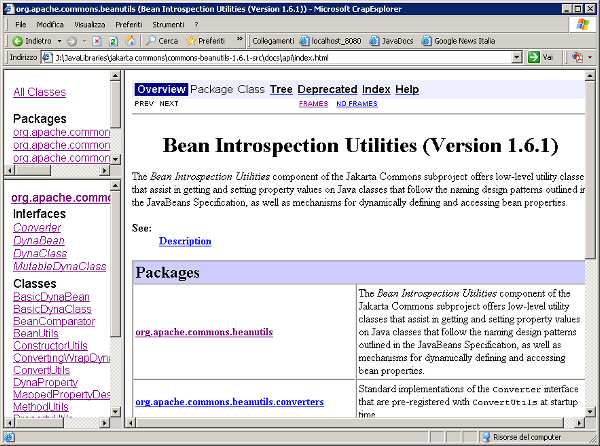The height and width of the screenshot is (446, 600).
Task: Open the Strumenti menu
Action: click(x=168, y=24)
